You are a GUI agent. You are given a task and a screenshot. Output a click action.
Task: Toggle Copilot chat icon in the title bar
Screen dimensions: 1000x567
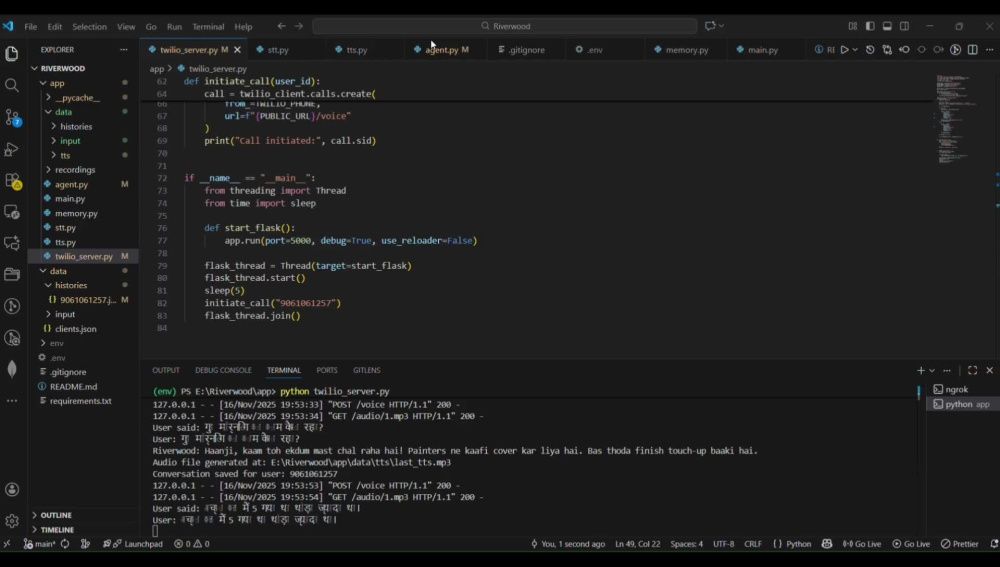(x=710, y=26)
